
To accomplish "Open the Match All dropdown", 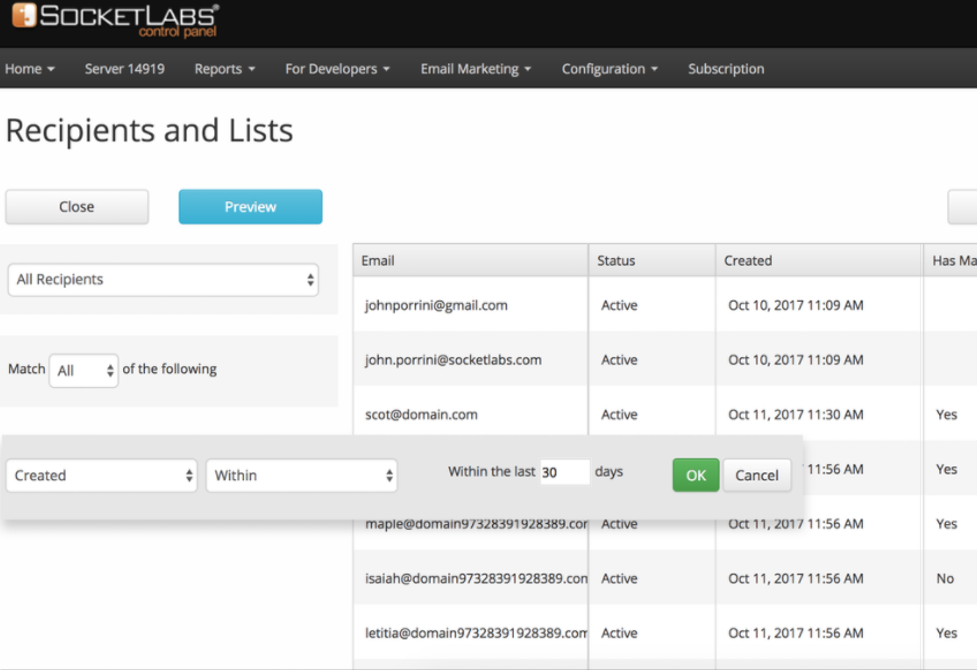I will 84,370.
